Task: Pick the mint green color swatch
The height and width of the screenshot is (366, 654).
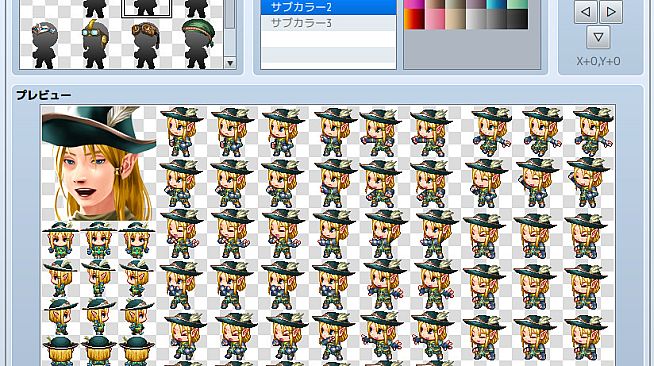Action: click(518, 4)
